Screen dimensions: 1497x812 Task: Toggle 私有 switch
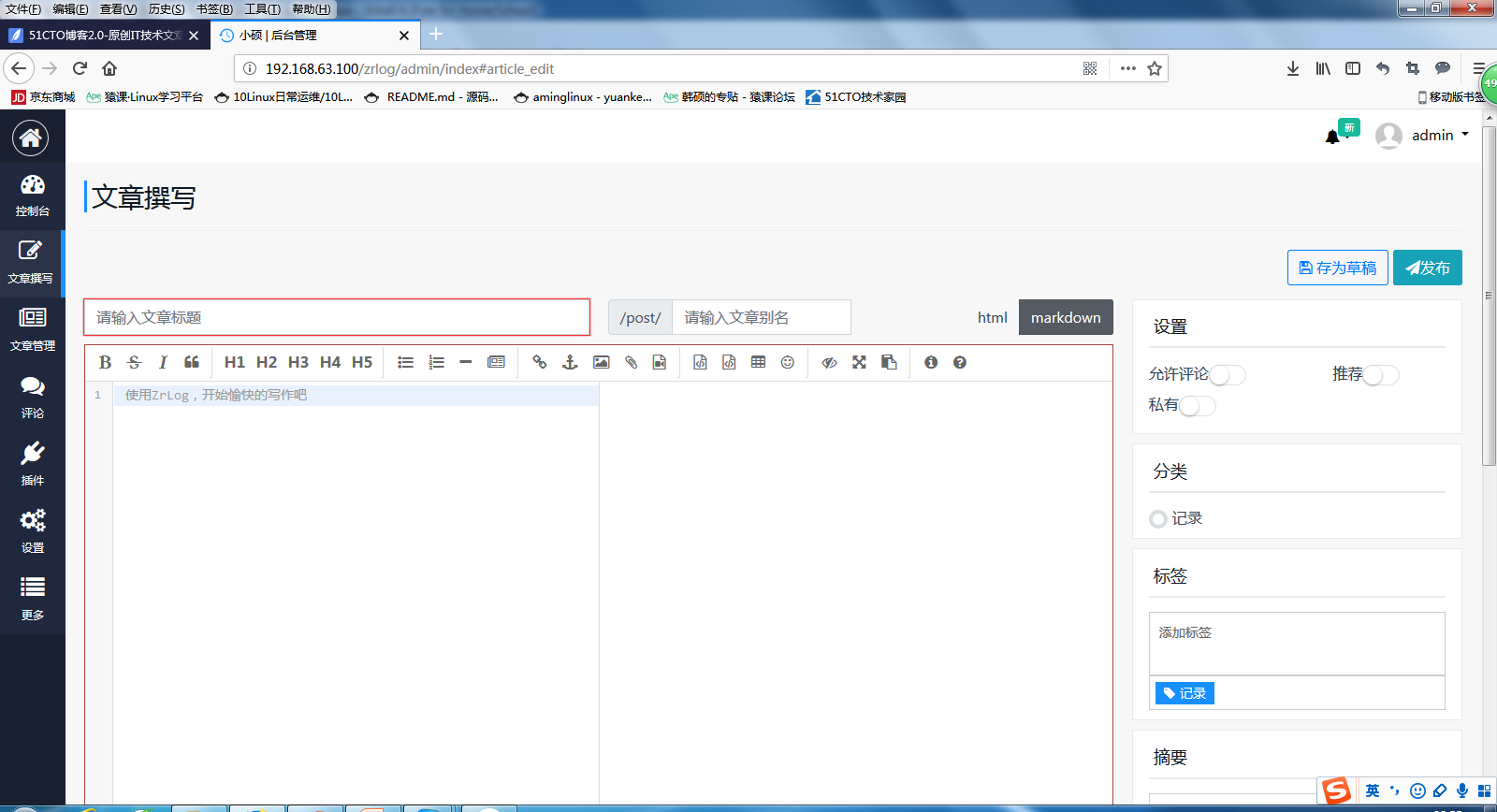pyautogui.click(x=1198, y=406)
